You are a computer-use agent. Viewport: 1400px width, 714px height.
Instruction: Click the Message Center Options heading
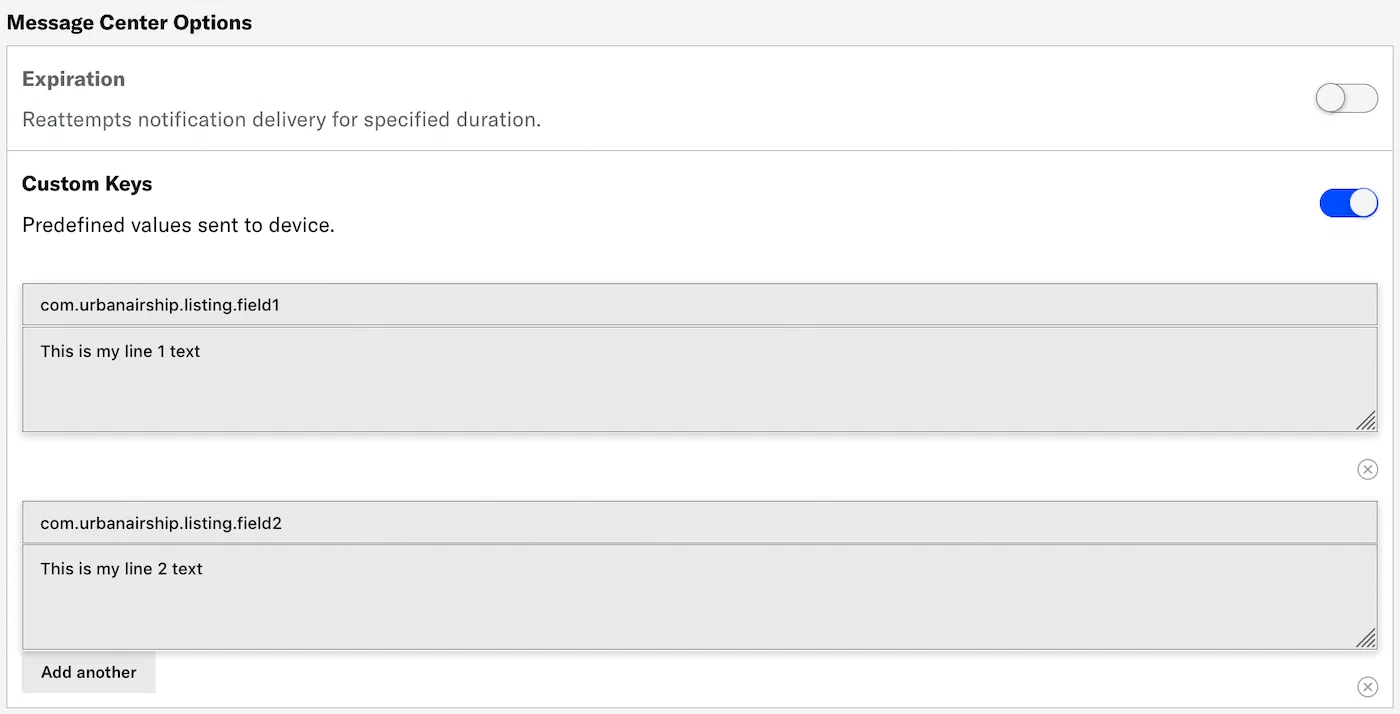point(129,21)
